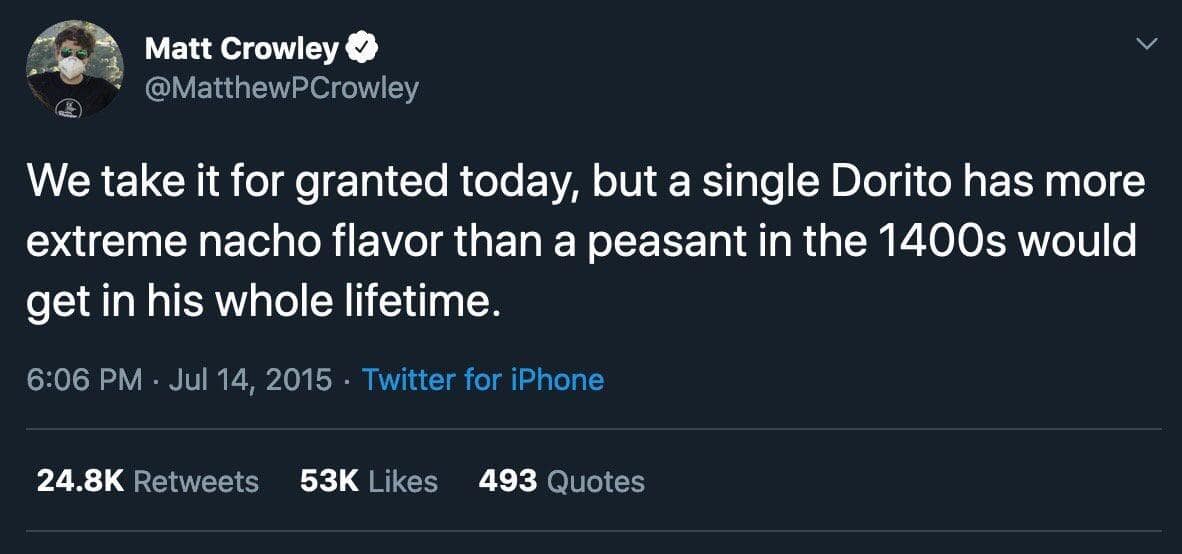The height and width of the screenshot is (554, 1182).
Task: Click the Quotes label text
Action: (596, 481)
